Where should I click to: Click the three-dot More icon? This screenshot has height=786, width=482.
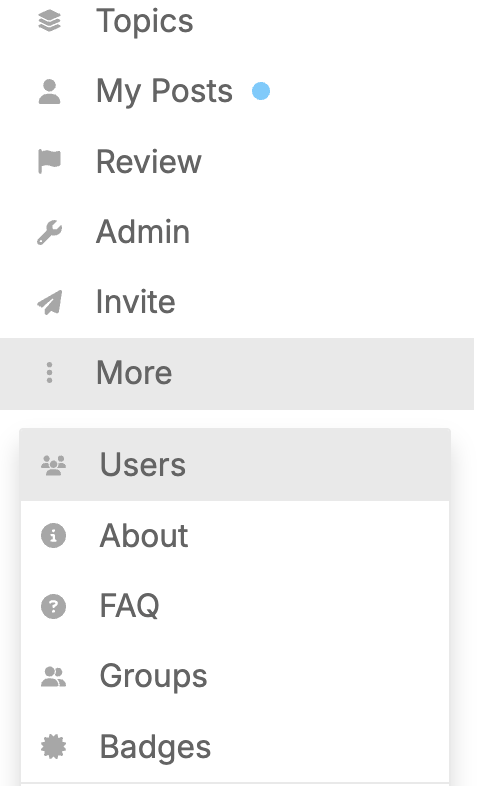49,373
